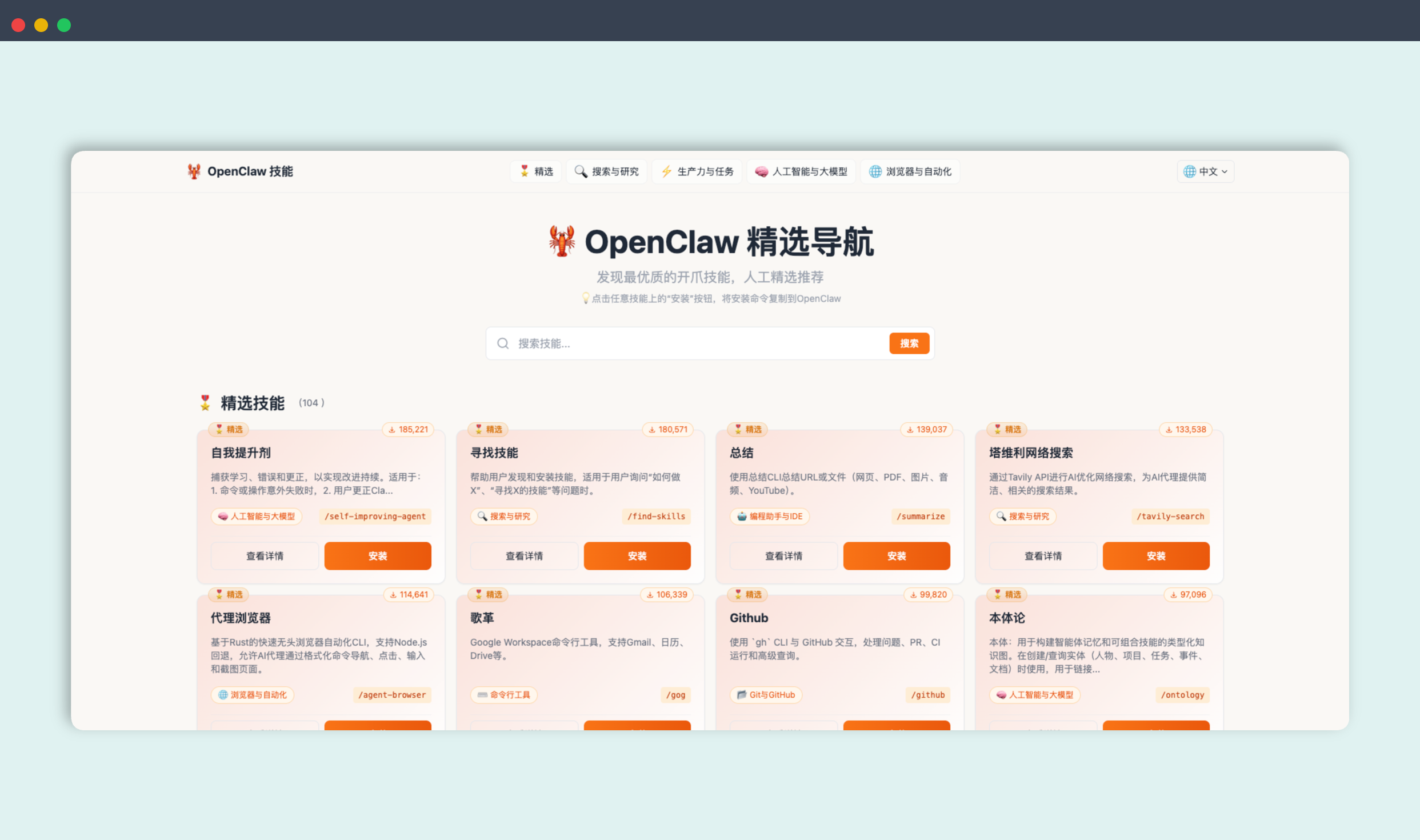The width and height of the screenshot is (1420, 840).
Task: Click the 编程助手与IDE category tag on 总结 card
Action: pyautogui.click(x=769, y=516)
